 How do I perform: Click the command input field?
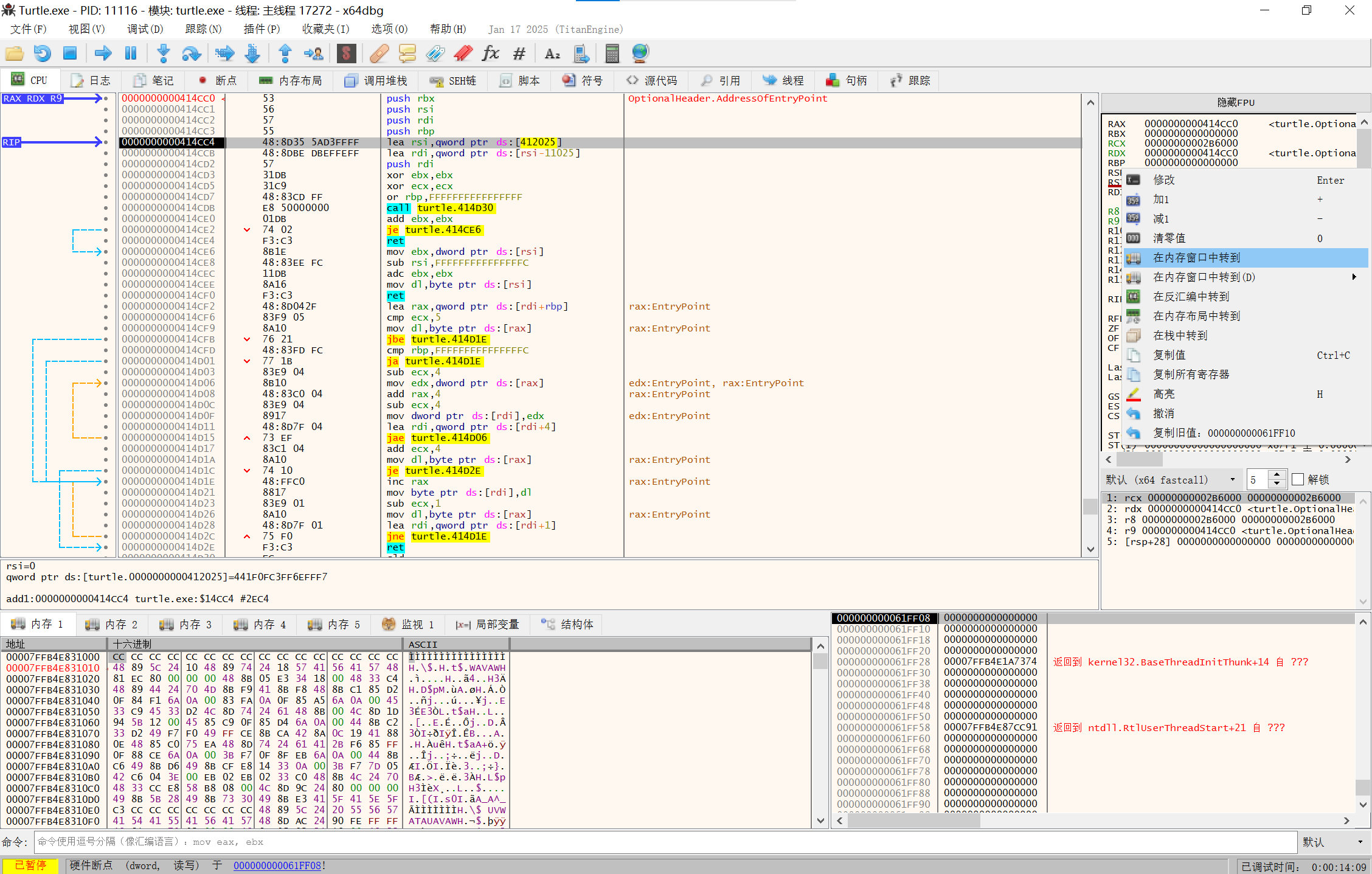(665, 842)
